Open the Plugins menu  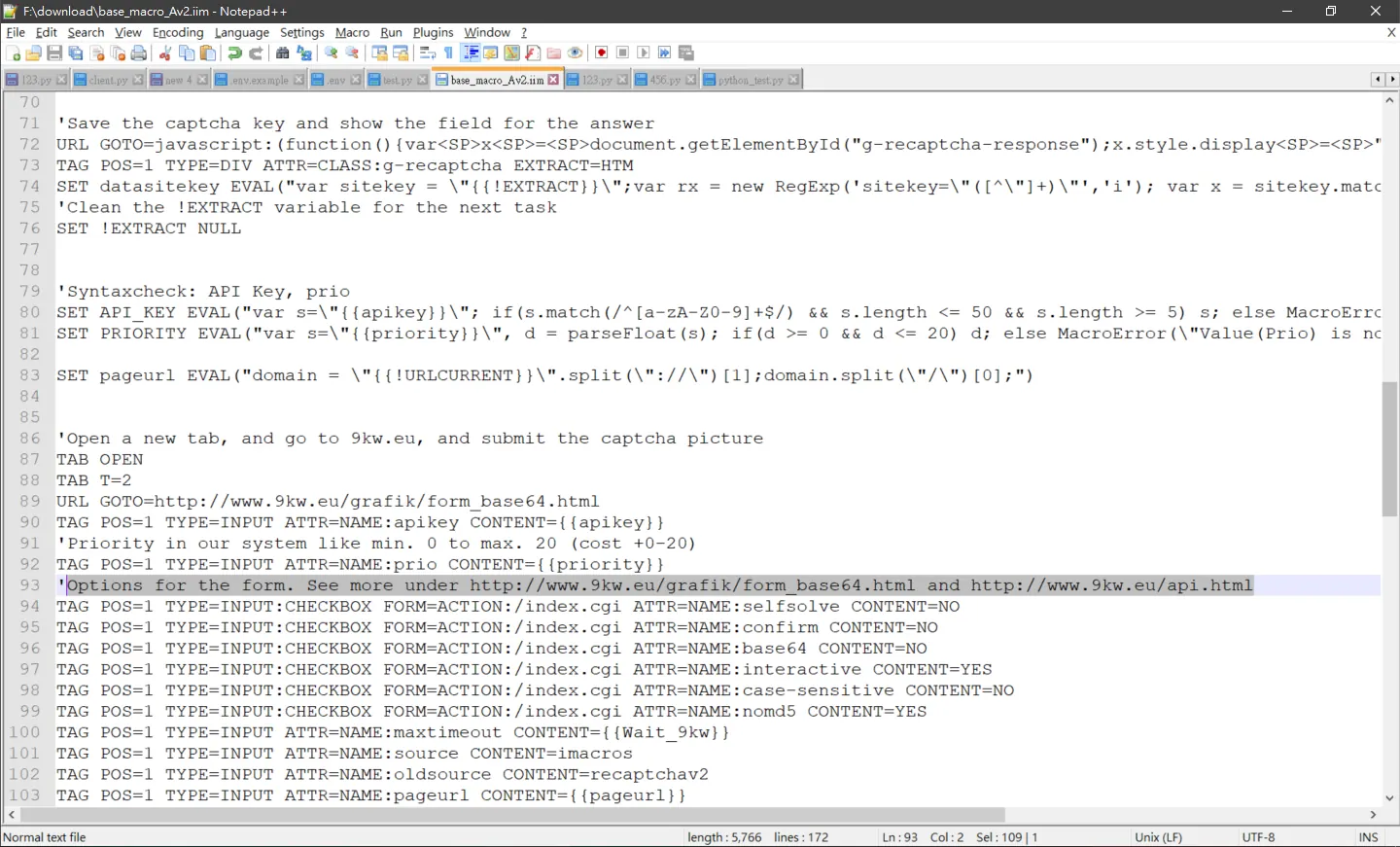[433, 32]
